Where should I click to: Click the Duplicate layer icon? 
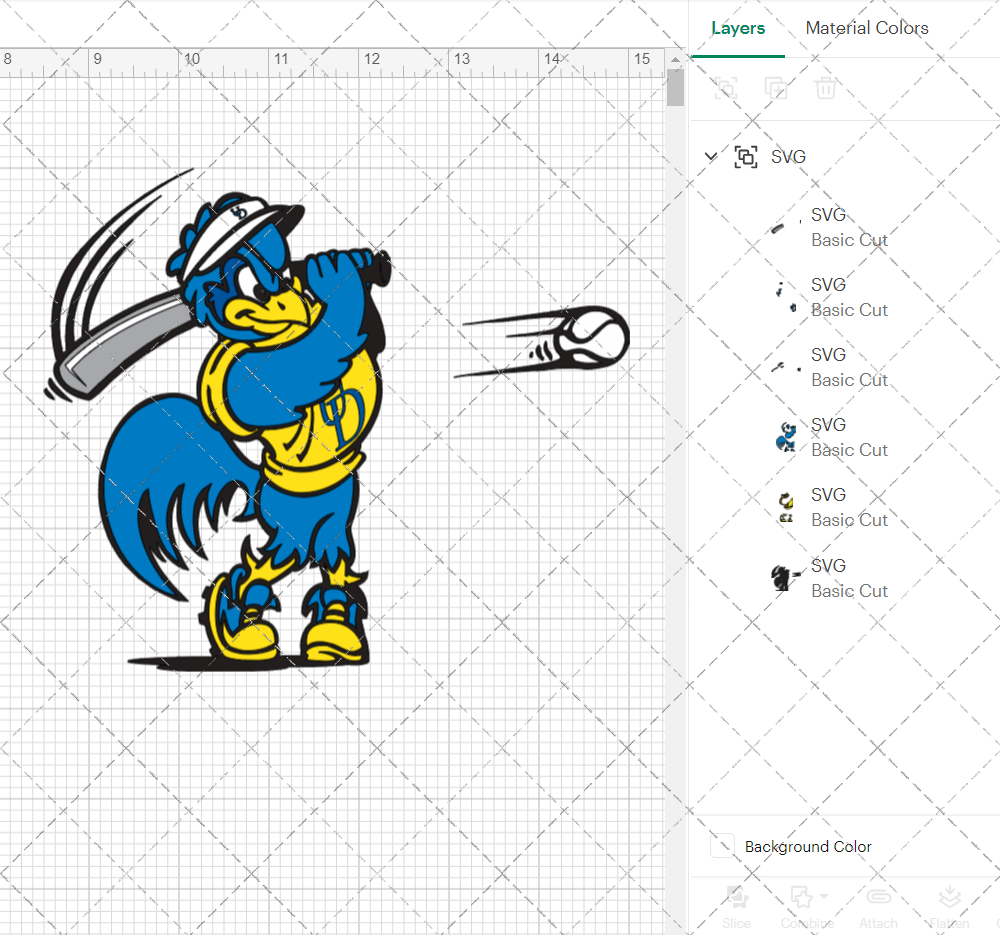(776, 88)
